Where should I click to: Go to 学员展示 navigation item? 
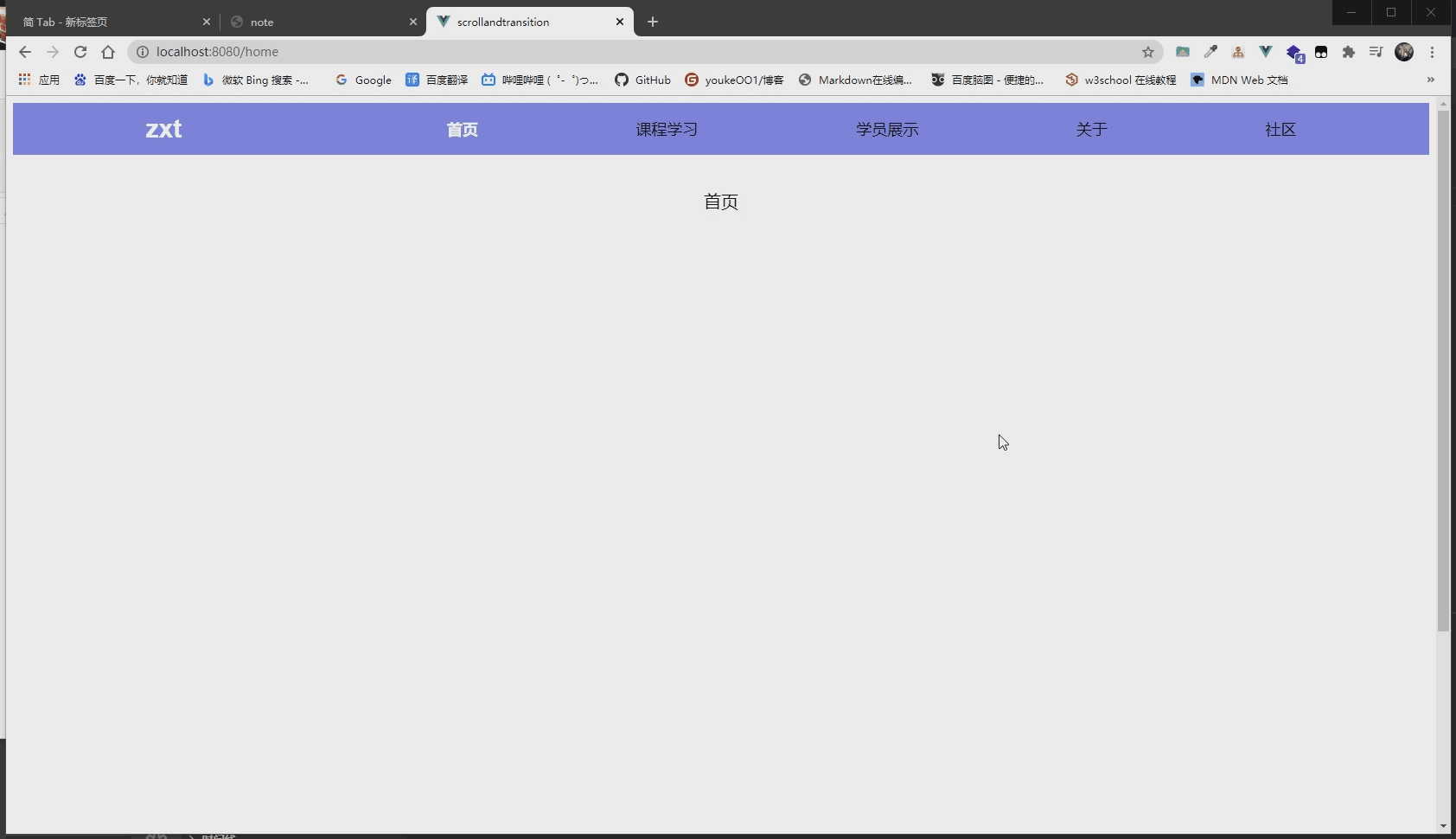click(887, 130)
